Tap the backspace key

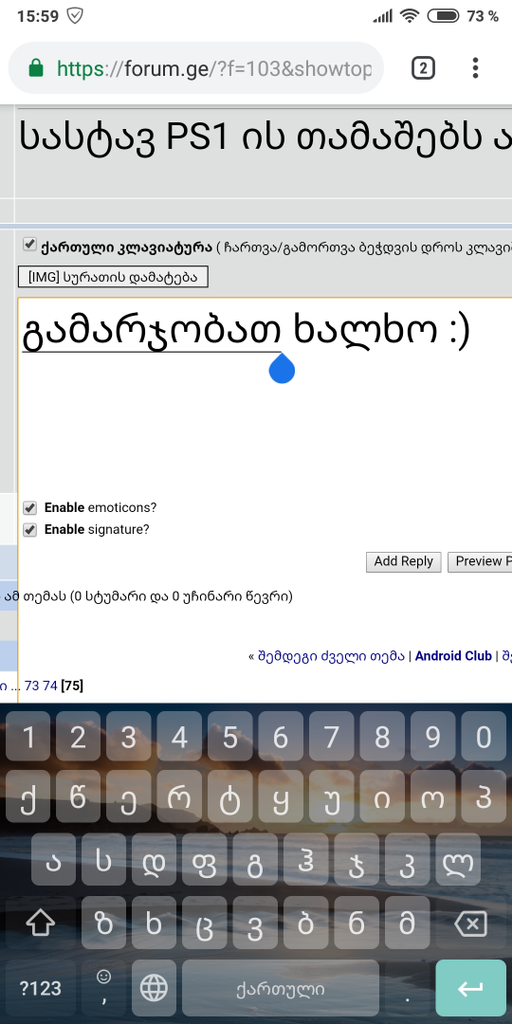[x=470, y=923]
